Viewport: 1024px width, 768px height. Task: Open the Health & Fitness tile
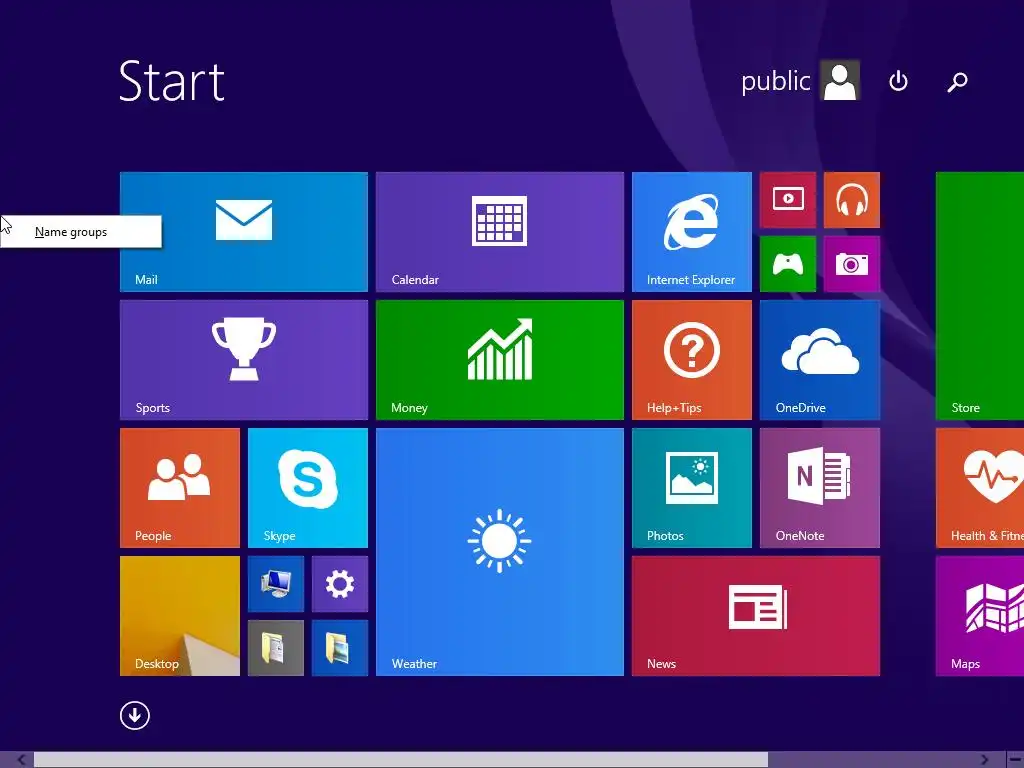tap(980, 488)
